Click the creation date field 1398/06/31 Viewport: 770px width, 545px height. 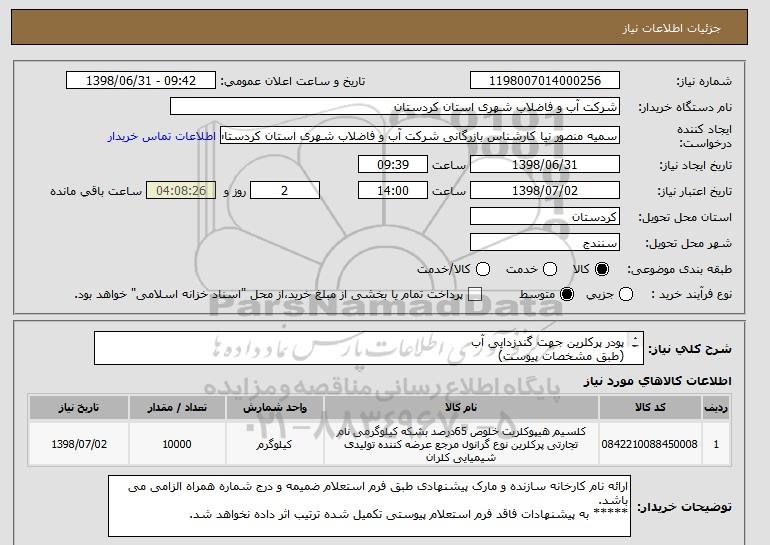tap(545, 164)
